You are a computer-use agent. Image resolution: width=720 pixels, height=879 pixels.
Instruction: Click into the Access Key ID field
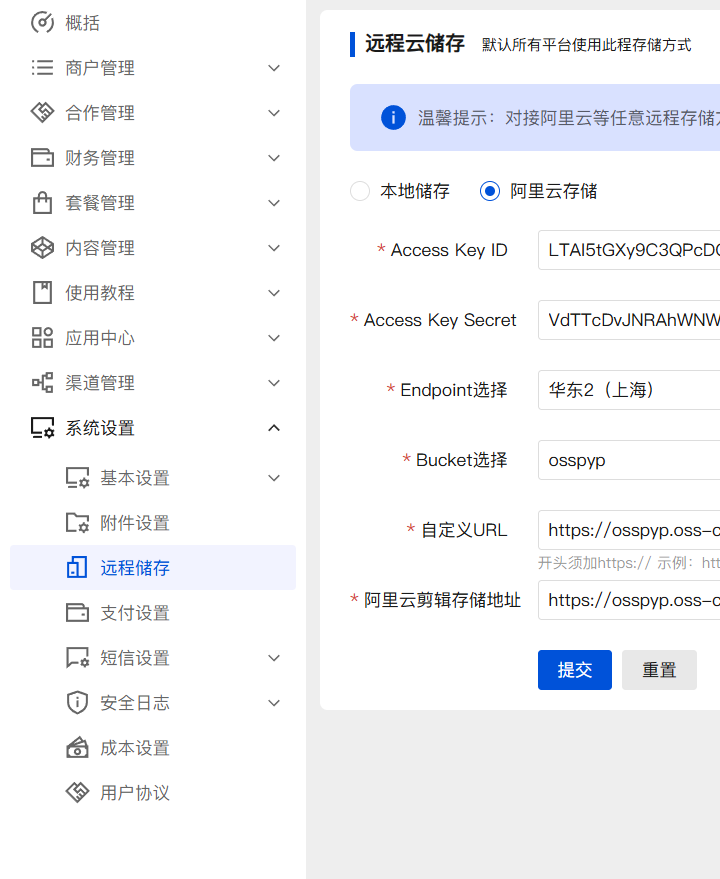click(x=630, y=250)
